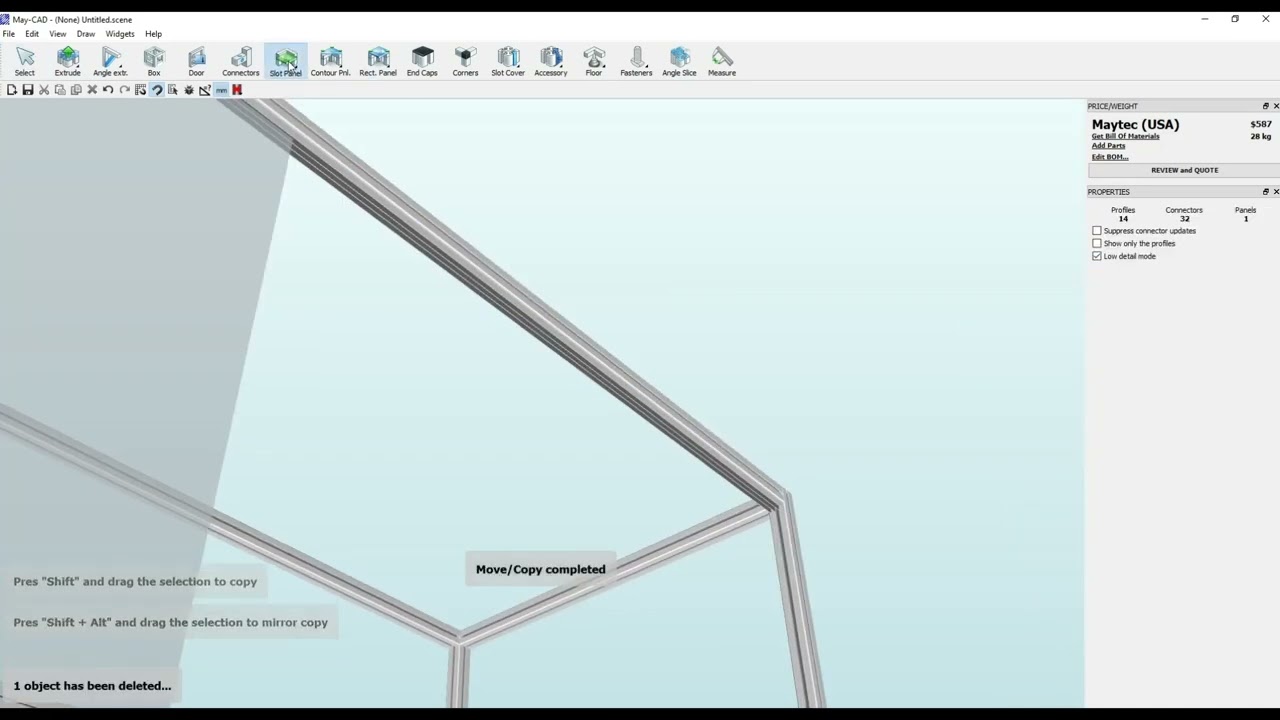Choose the Slot Panel tool
The image size is (1280, 720).
pyautogui.click(x=286, y=62)
